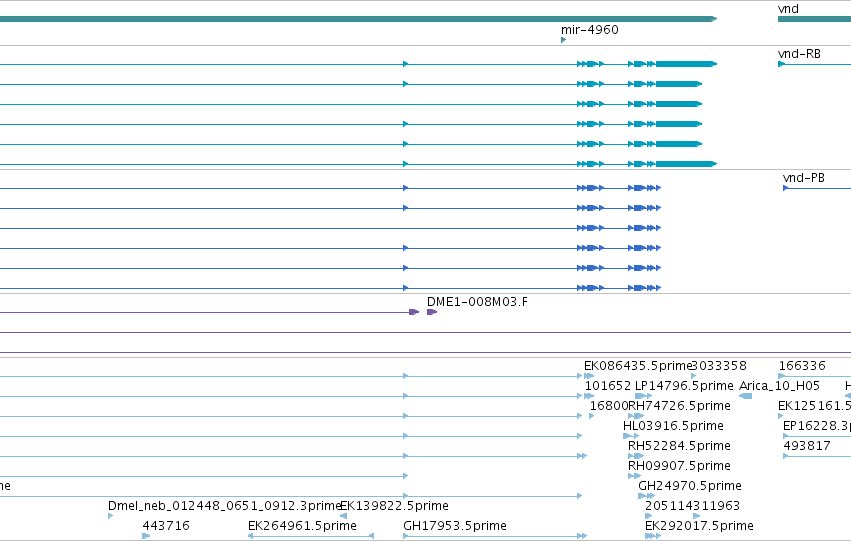Click the 3033358 alignment label
The height and width of the screenshot is (541, 851).
719,366
